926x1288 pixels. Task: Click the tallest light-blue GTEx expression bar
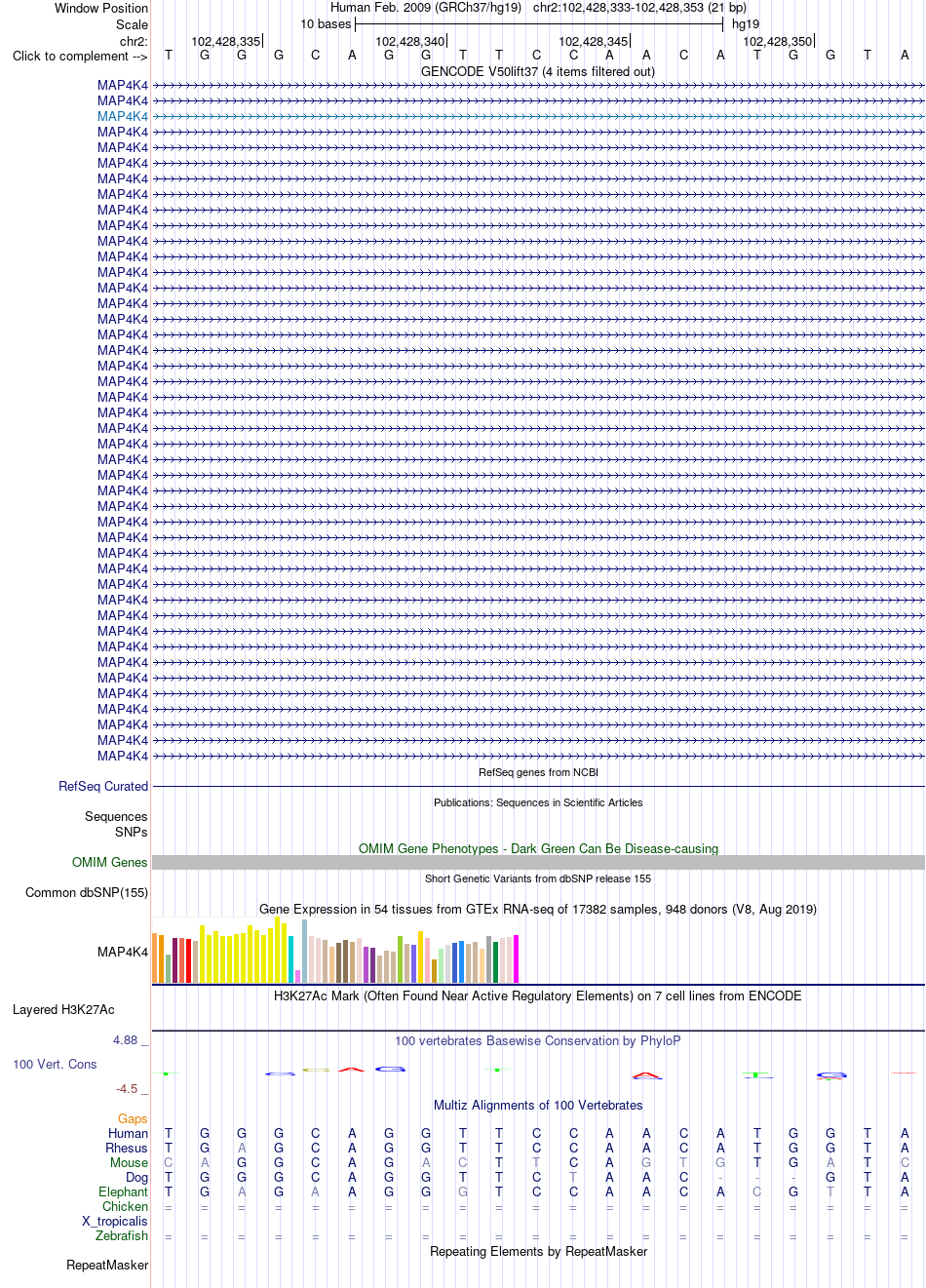point(304,951)
